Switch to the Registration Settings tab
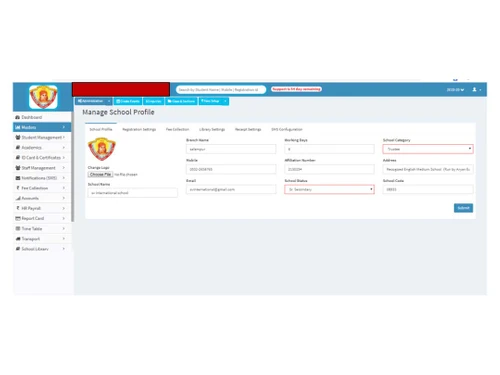This screenshot has width=500, height=375. [x=139, y=129]
